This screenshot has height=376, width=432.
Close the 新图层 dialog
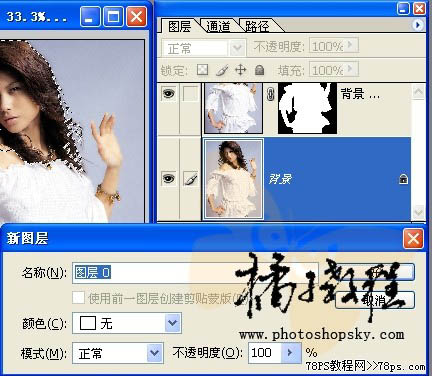tap(413, 239)
